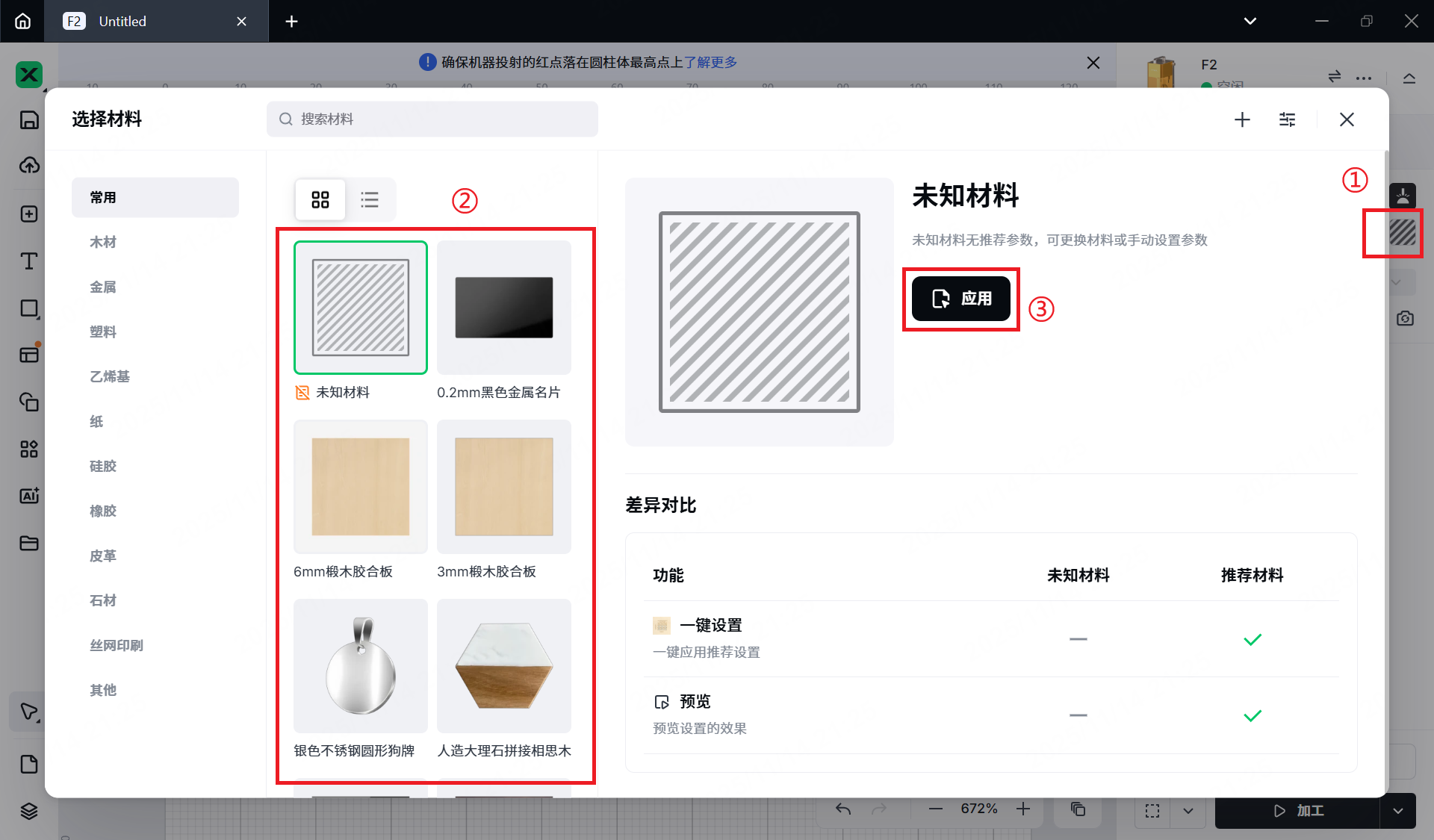
Task: Switch to grid view of materials
Action: (x=320, y=199)
